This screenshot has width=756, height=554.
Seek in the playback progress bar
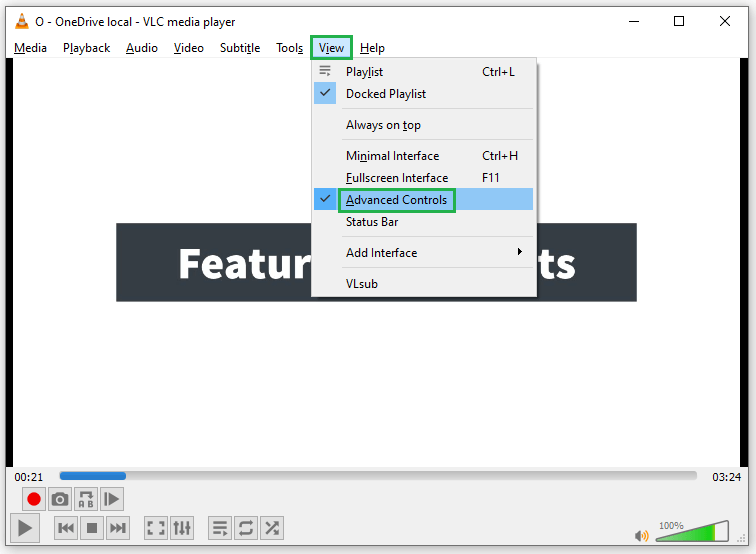[378, 476]
